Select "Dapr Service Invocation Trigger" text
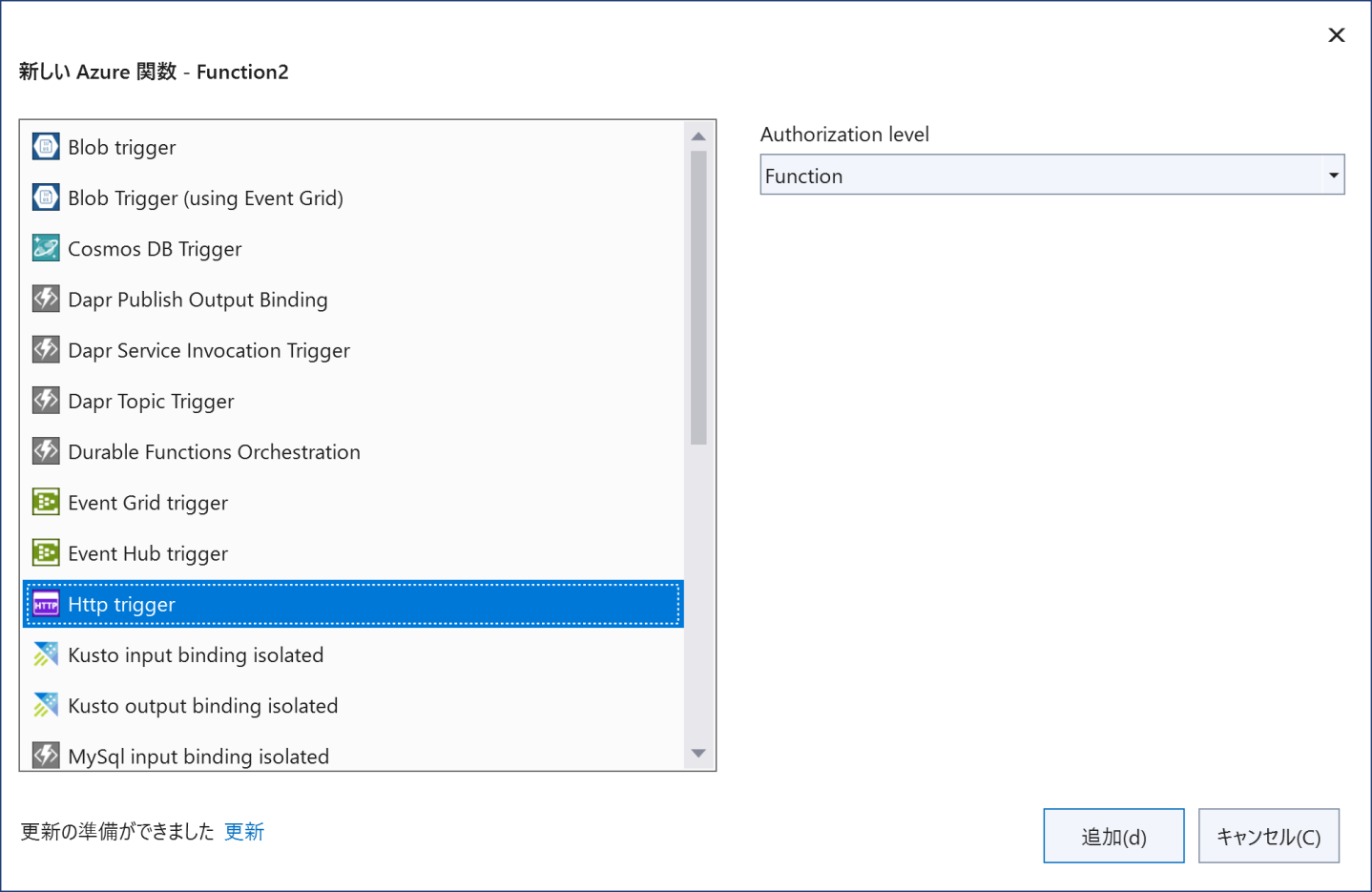This screenshot has height=892, width=1372. point(209,350)
